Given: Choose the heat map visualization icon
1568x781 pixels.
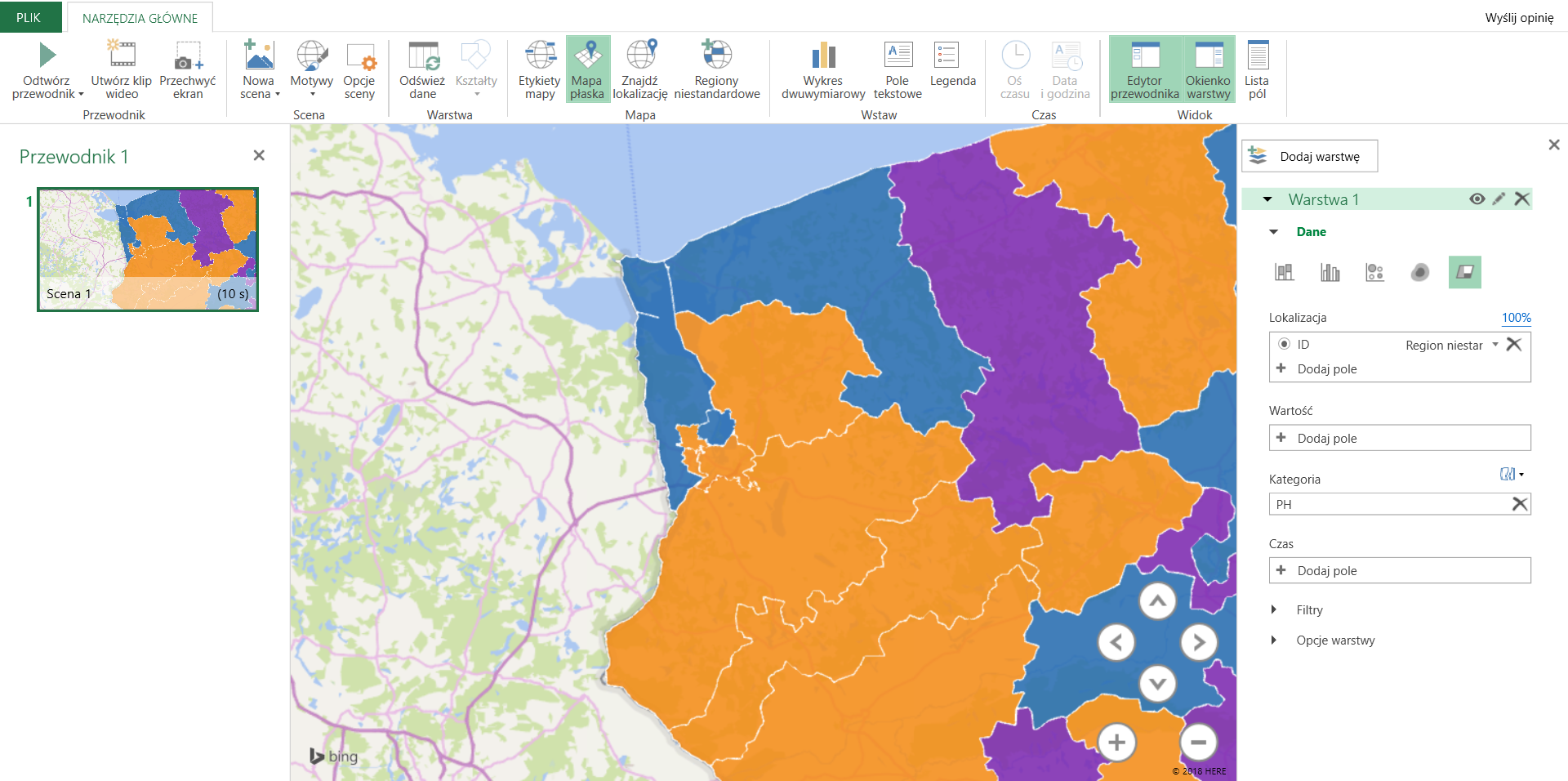Looking at the screenshot, I should pyautogui.click(x=1419, y=272).
